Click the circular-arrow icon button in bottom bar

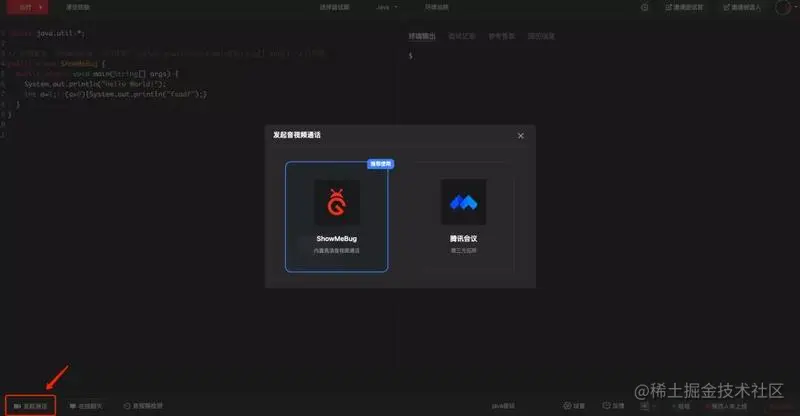pos(143,406)
